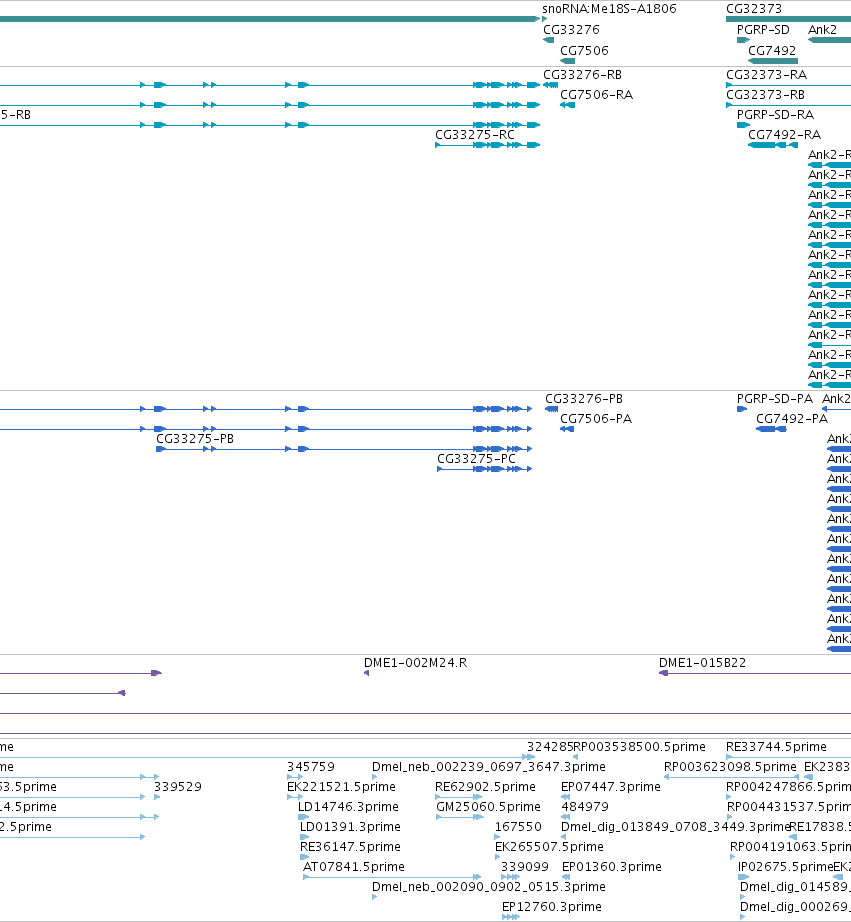The height and width of the screenshot is (922, 851).
Task: Click the CG32373 gene label
Action: 754,9
